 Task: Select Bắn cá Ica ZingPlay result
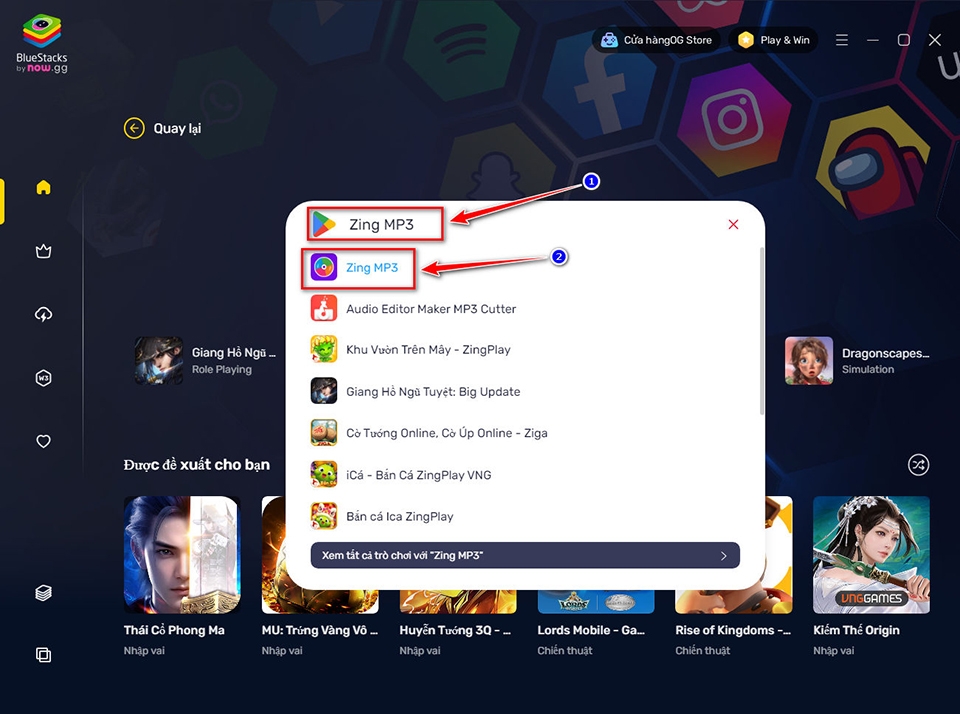click(x=400, y=517)
